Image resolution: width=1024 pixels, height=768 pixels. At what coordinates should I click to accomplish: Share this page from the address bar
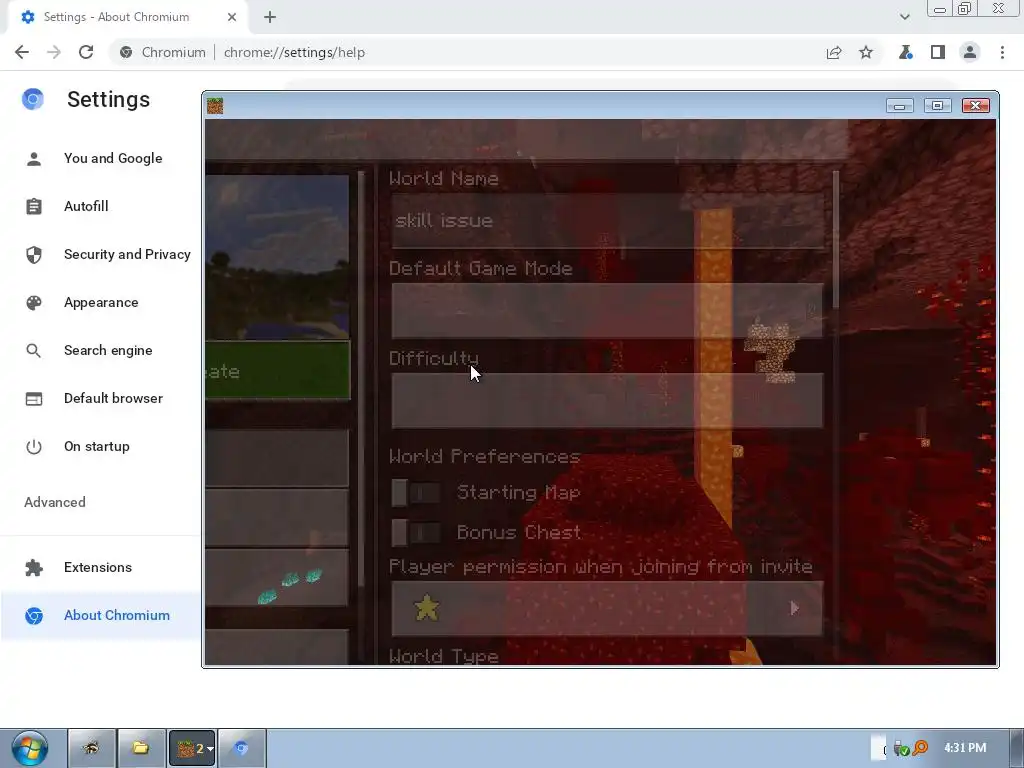point(834,52)
